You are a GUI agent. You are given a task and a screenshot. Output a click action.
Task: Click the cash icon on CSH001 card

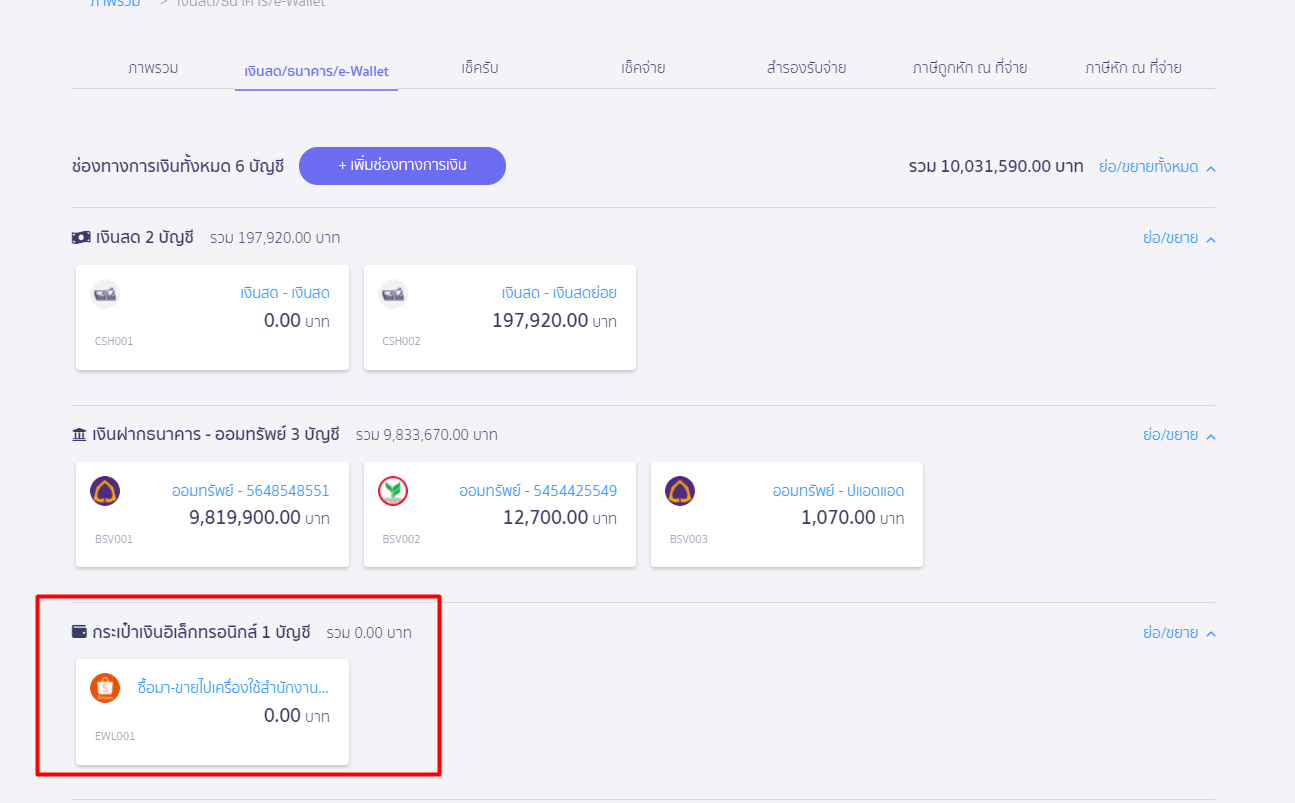[105, 294]
